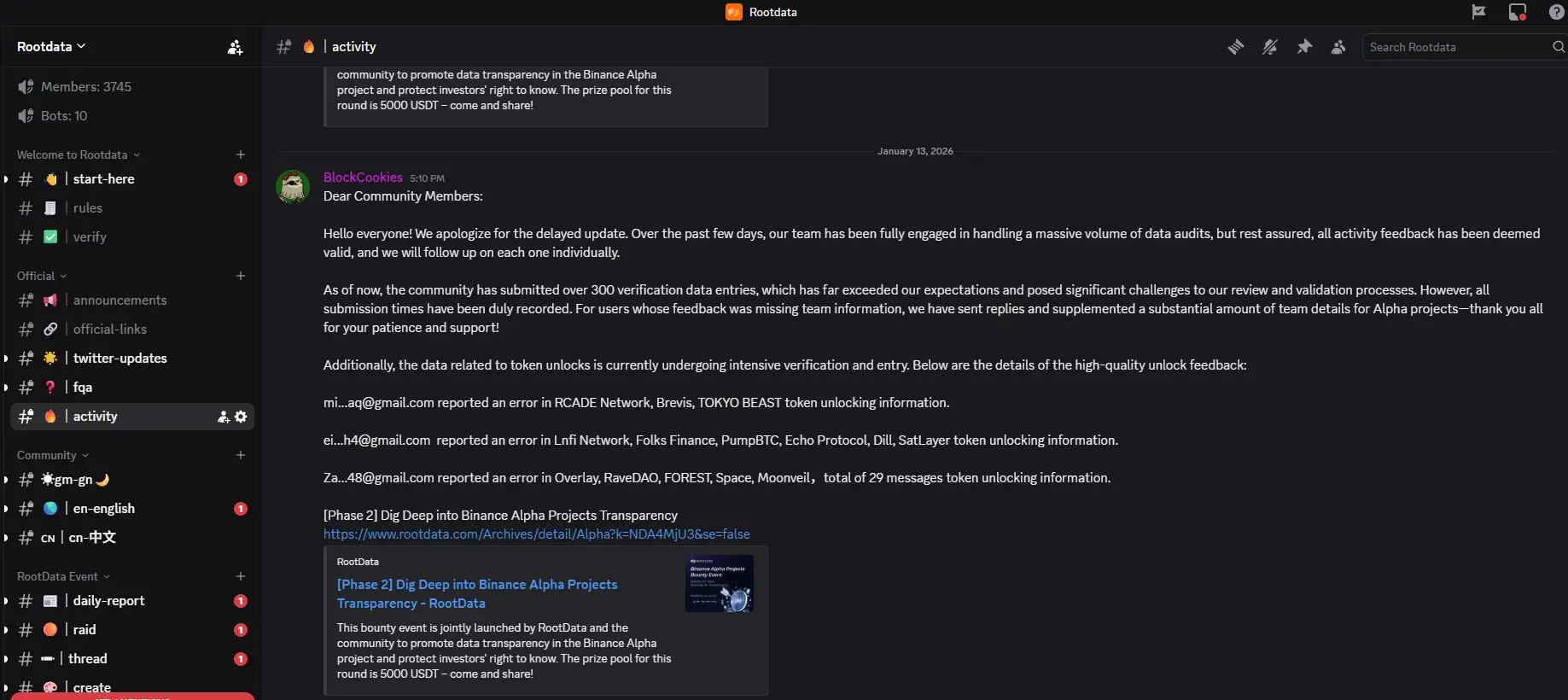Screen dimensions: 1568x700
Task: Open the help question mark icon
Action: tap(1556, 12)
